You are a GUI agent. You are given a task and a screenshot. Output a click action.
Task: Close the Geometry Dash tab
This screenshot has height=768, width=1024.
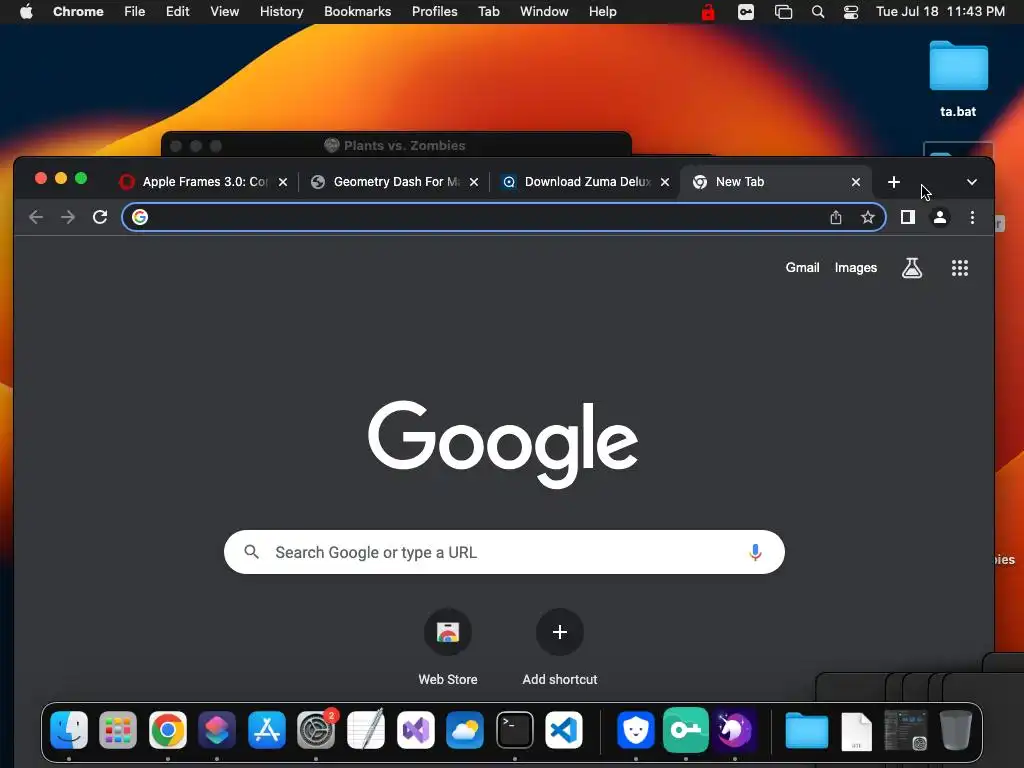pyautogui.click(x=474, y=182)
